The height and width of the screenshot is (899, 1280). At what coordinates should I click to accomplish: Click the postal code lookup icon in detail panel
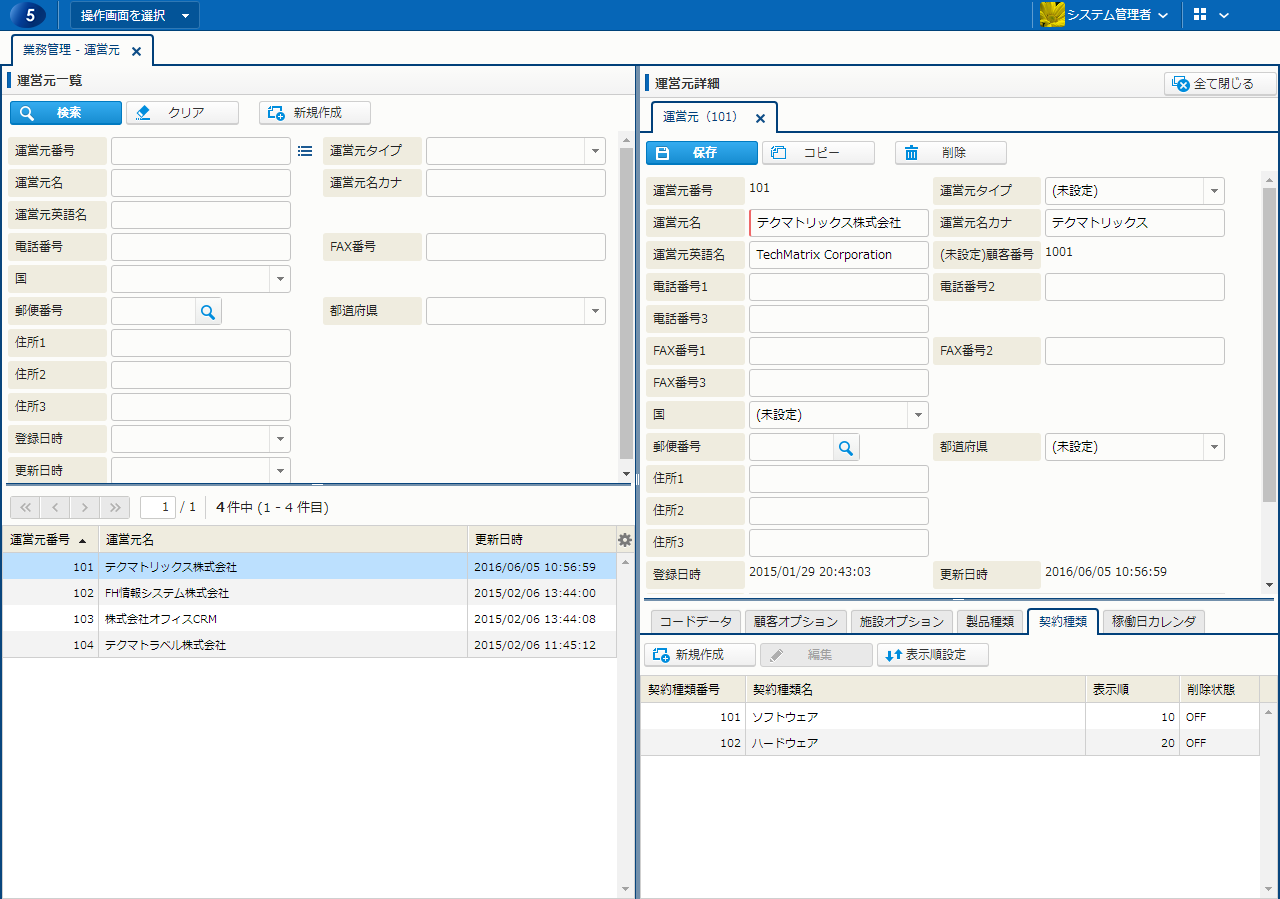point(846,448)
